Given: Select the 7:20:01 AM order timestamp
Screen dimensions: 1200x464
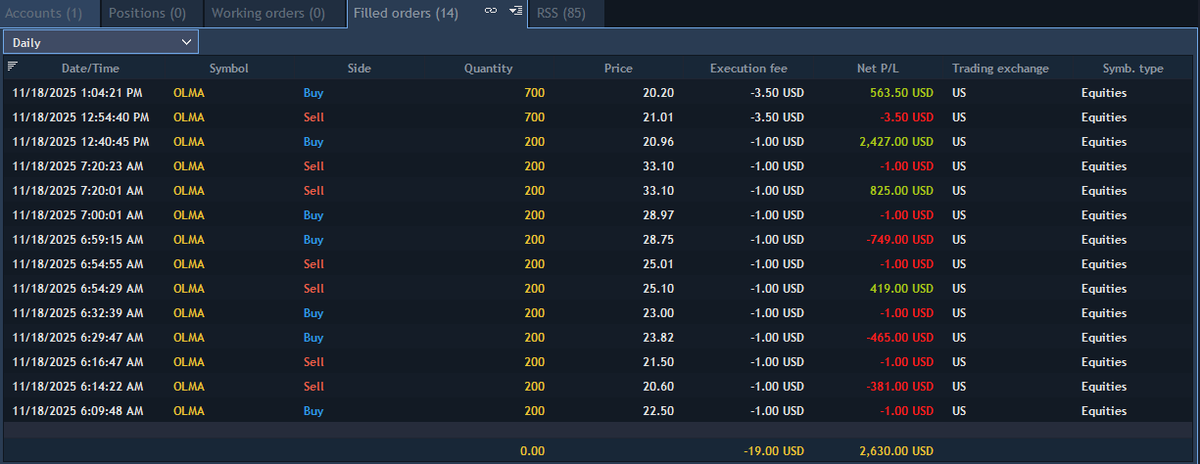Looking at the screenshot, I should point(78,191).
